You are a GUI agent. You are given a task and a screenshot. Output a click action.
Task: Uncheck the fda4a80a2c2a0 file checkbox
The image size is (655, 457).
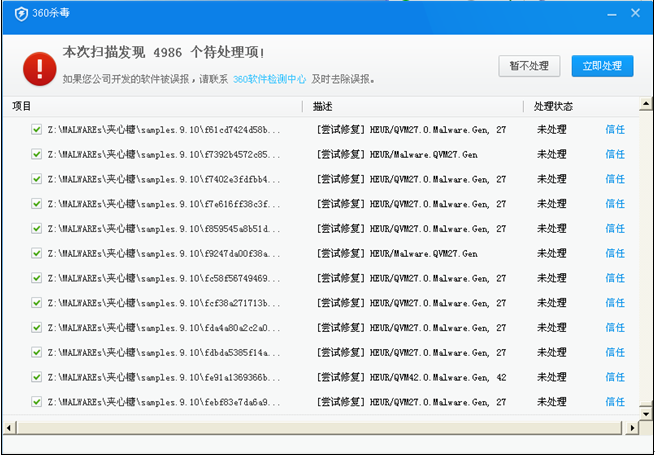point(36,328)
